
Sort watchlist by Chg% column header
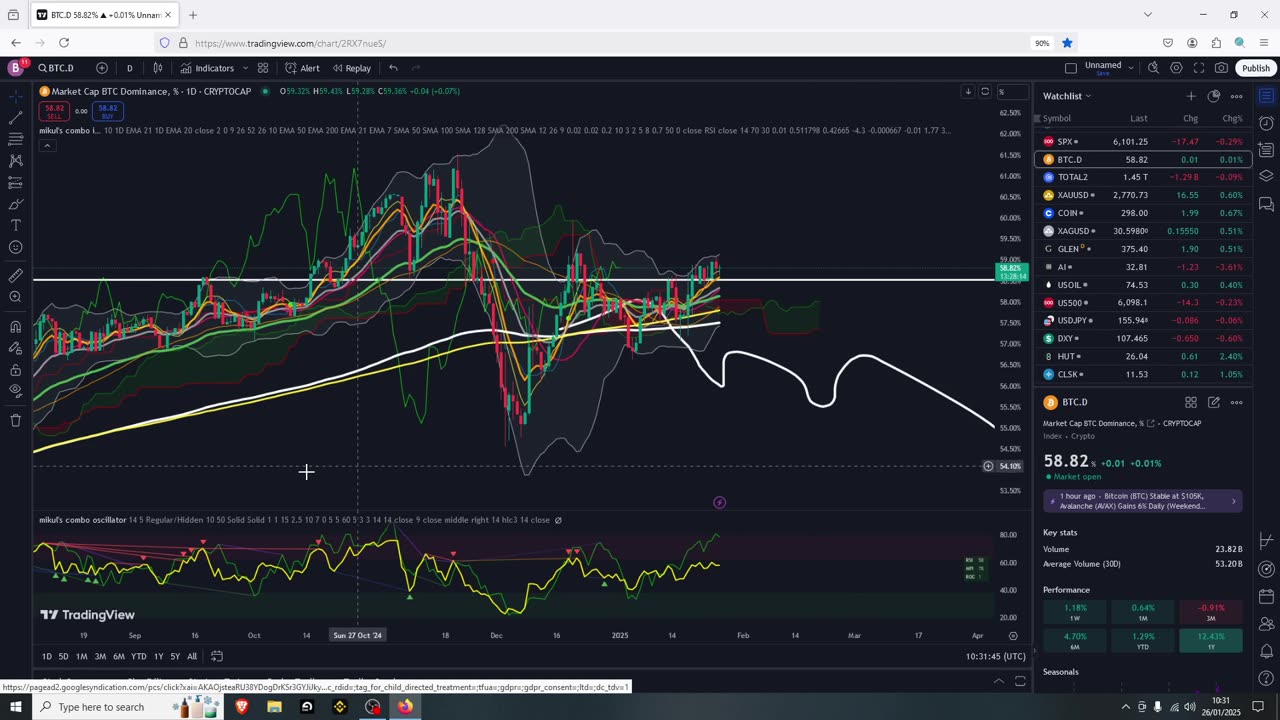coord(1233,118)
